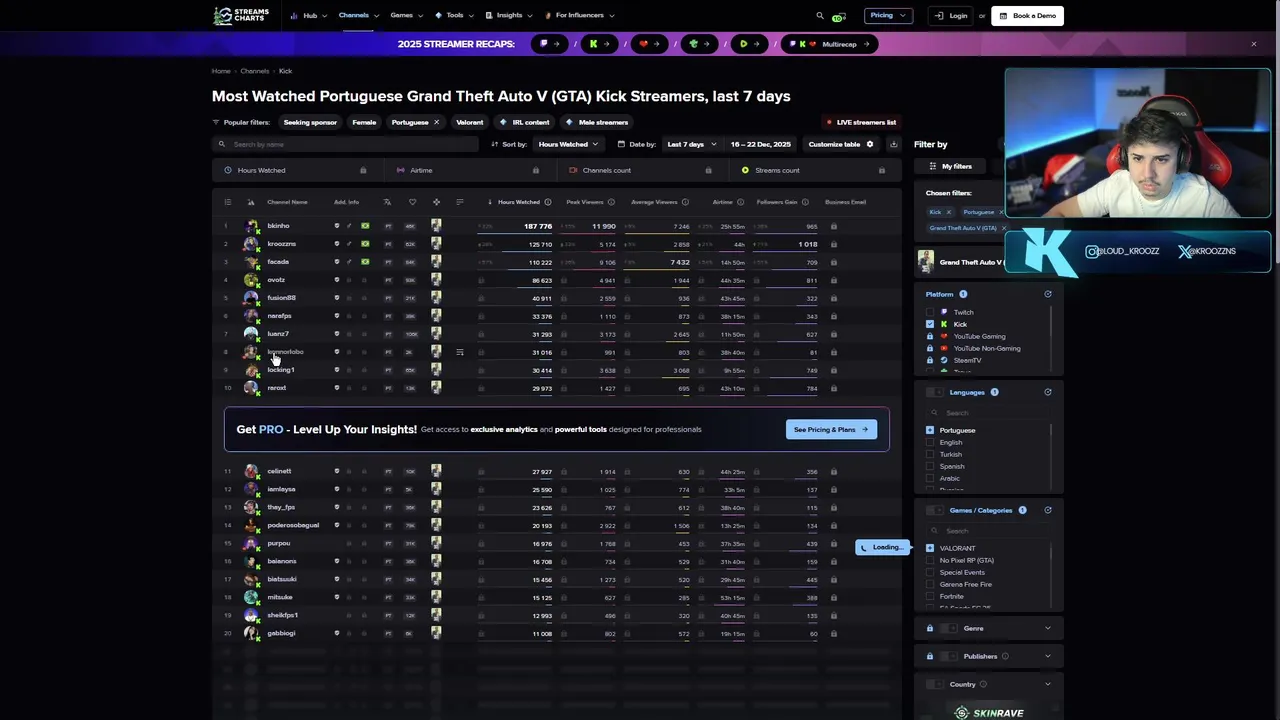Open the Pricing dropdown
Image resolution: width=1280 pixels, height=720 pixels.
[888, 15]
